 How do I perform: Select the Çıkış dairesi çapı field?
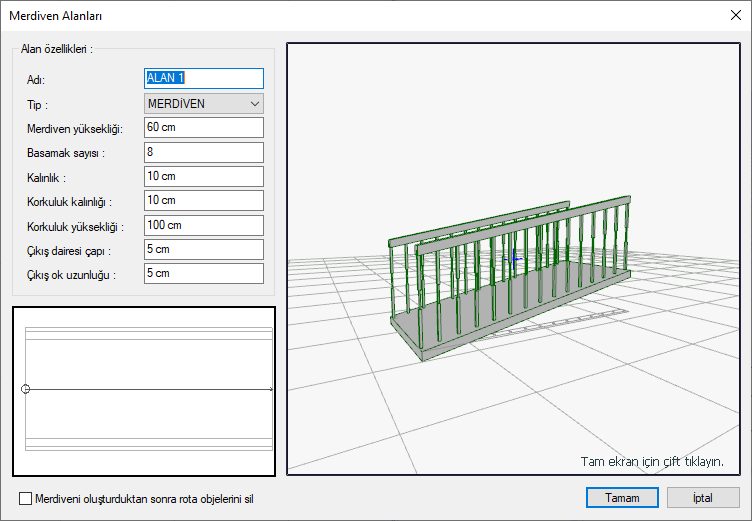[x=203, y=249]
